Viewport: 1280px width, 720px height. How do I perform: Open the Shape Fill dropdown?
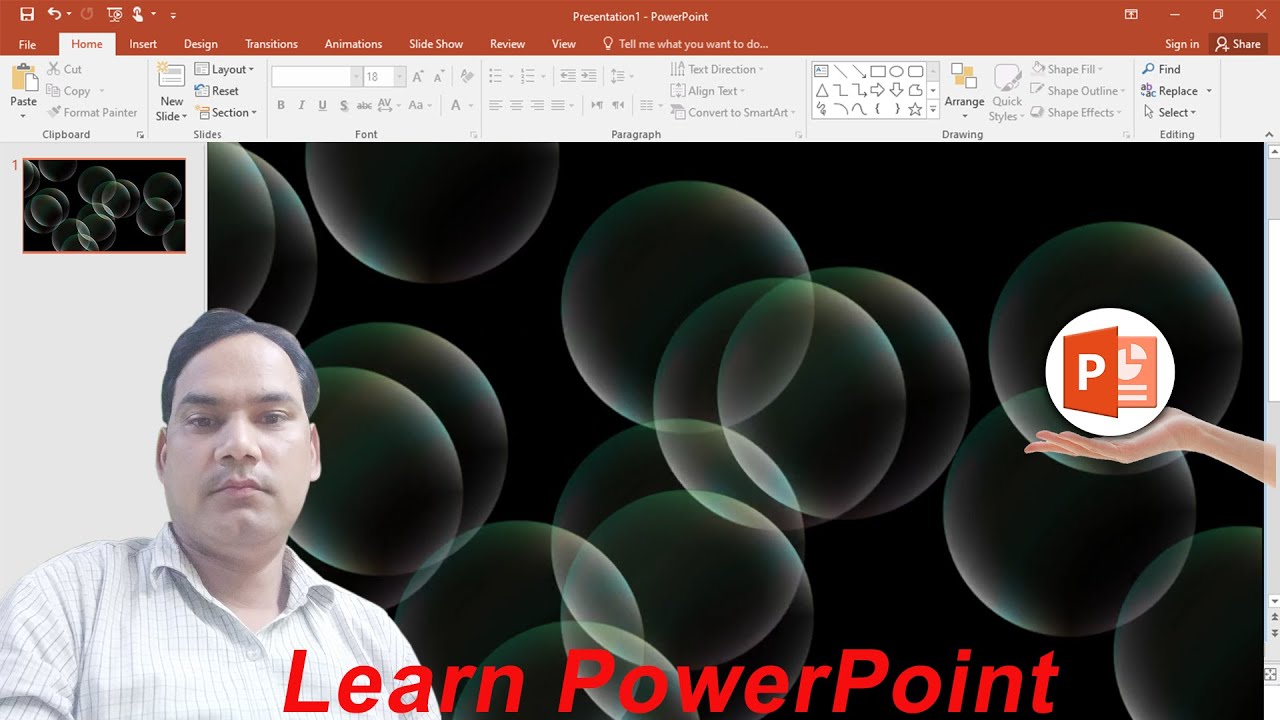(1067, 69)
